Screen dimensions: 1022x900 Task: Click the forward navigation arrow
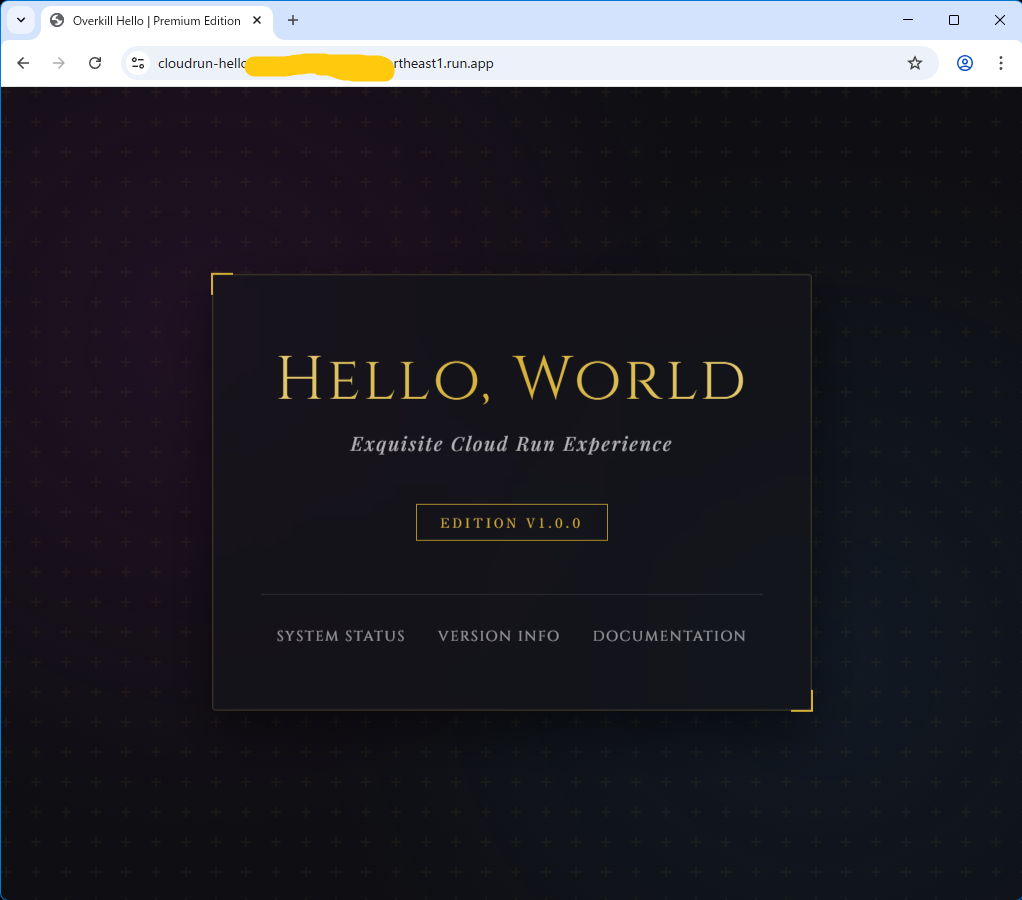point(59,62)
